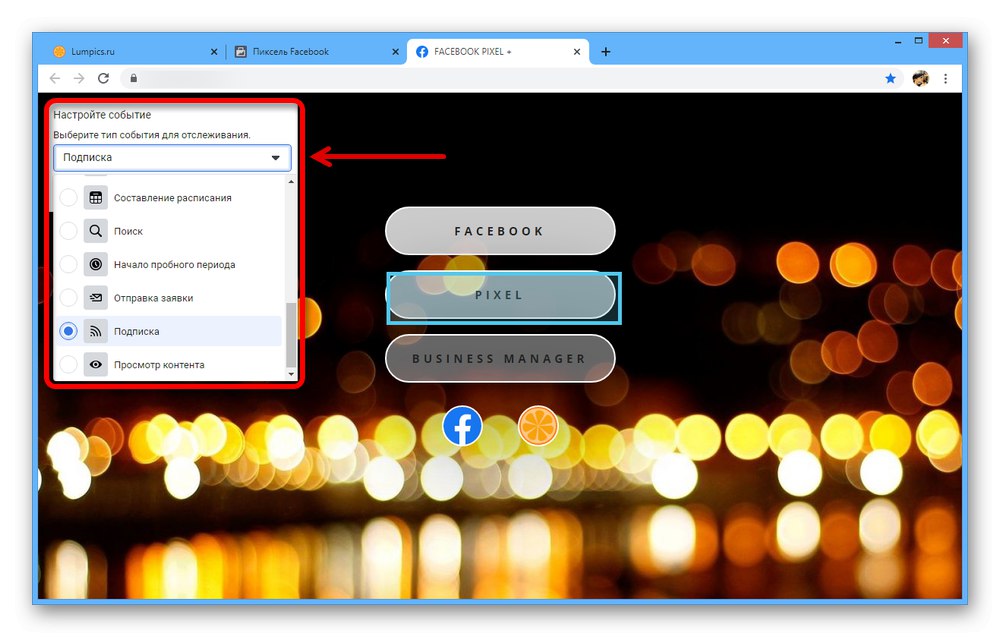Click the PIXEL button
The image size is (1000, 637).
pos(500,295)
